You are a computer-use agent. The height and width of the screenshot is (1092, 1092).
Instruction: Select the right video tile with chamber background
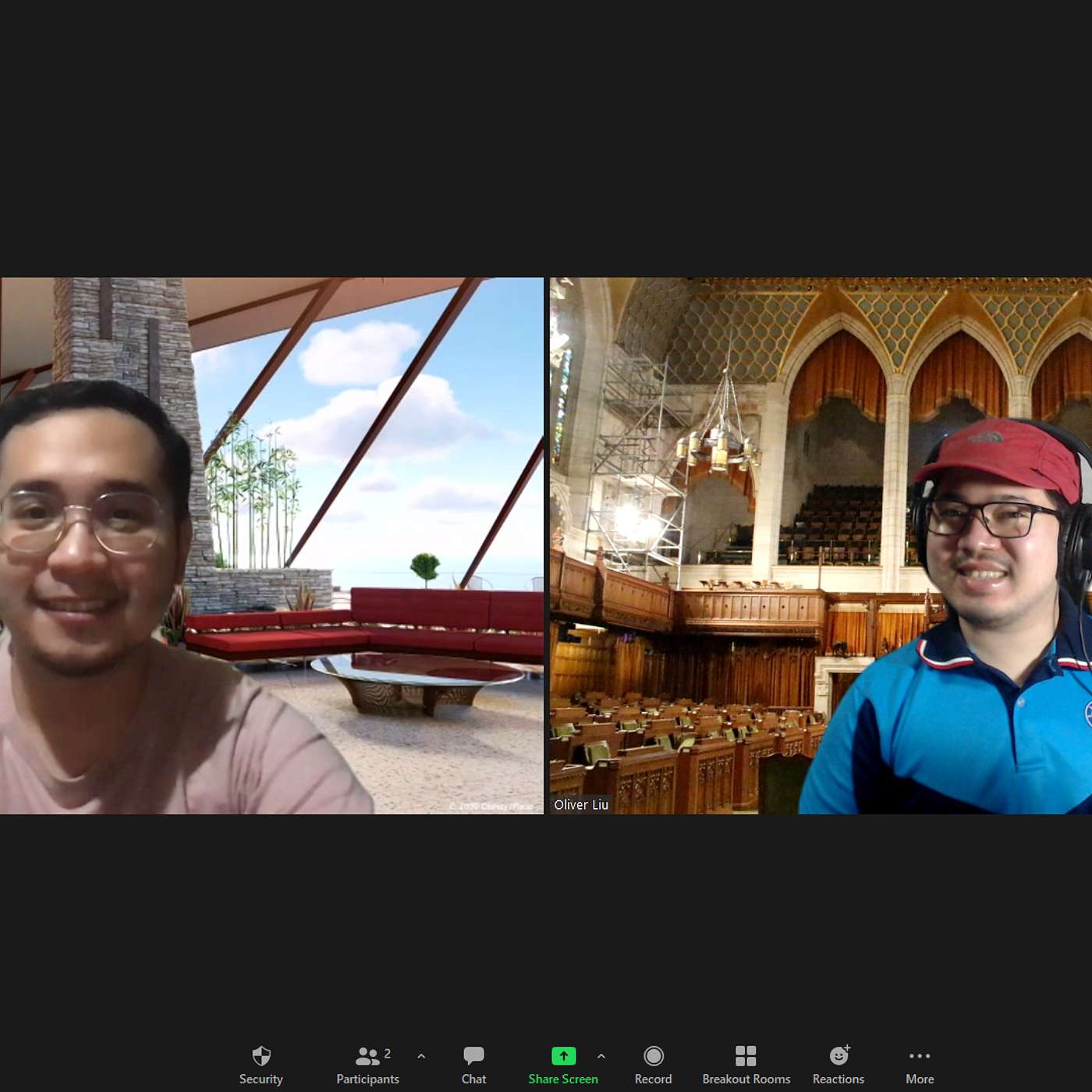coord(821,546)
